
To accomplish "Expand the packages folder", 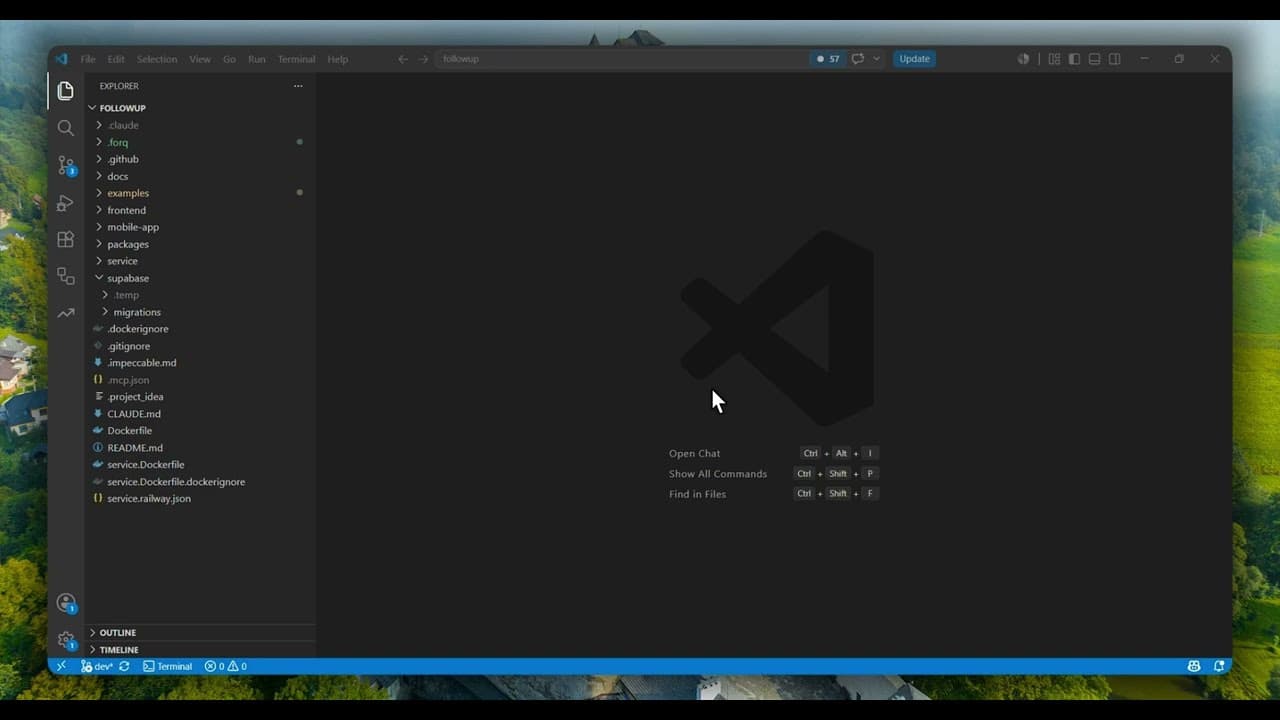I will pyautogui.click(x=99, y=244).
